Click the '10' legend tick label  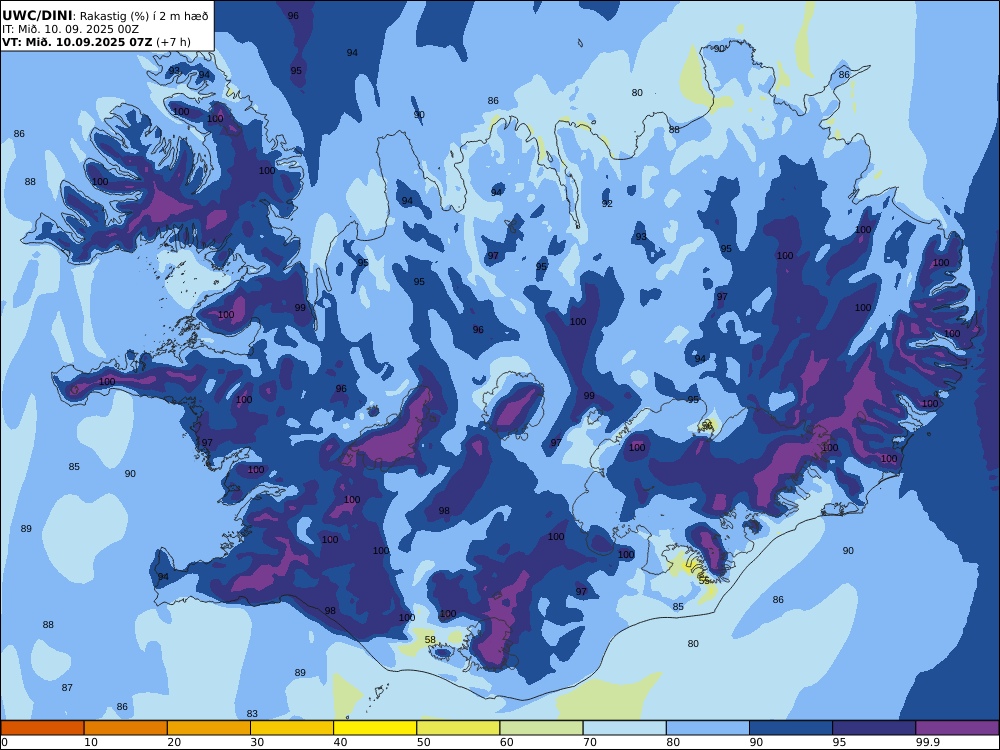(91, 742)
